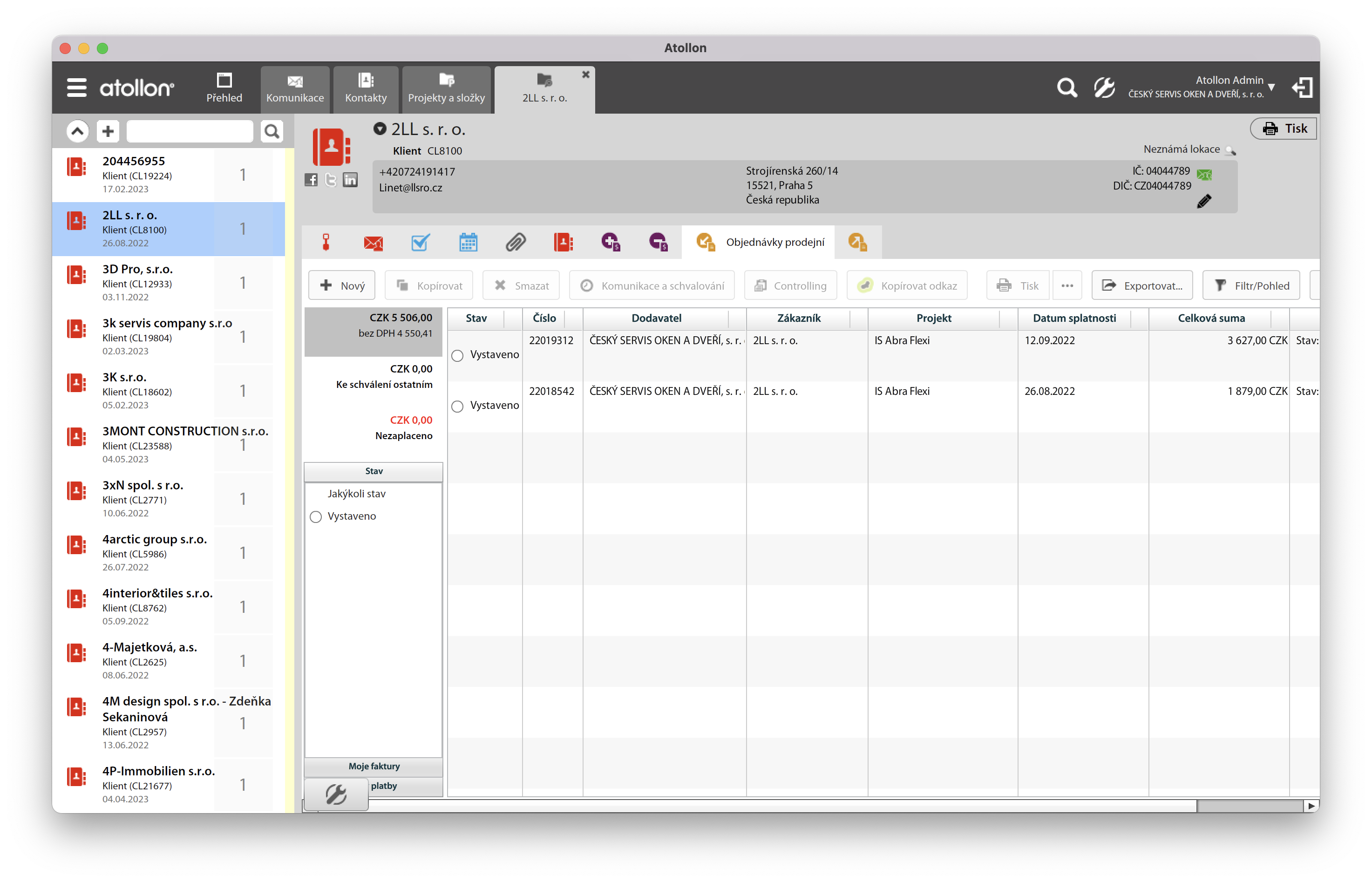Image resolution: width=1372 pixels, height=882 pixels.
Task: Click the logout icon at top right
Action: click(1302, 88)
